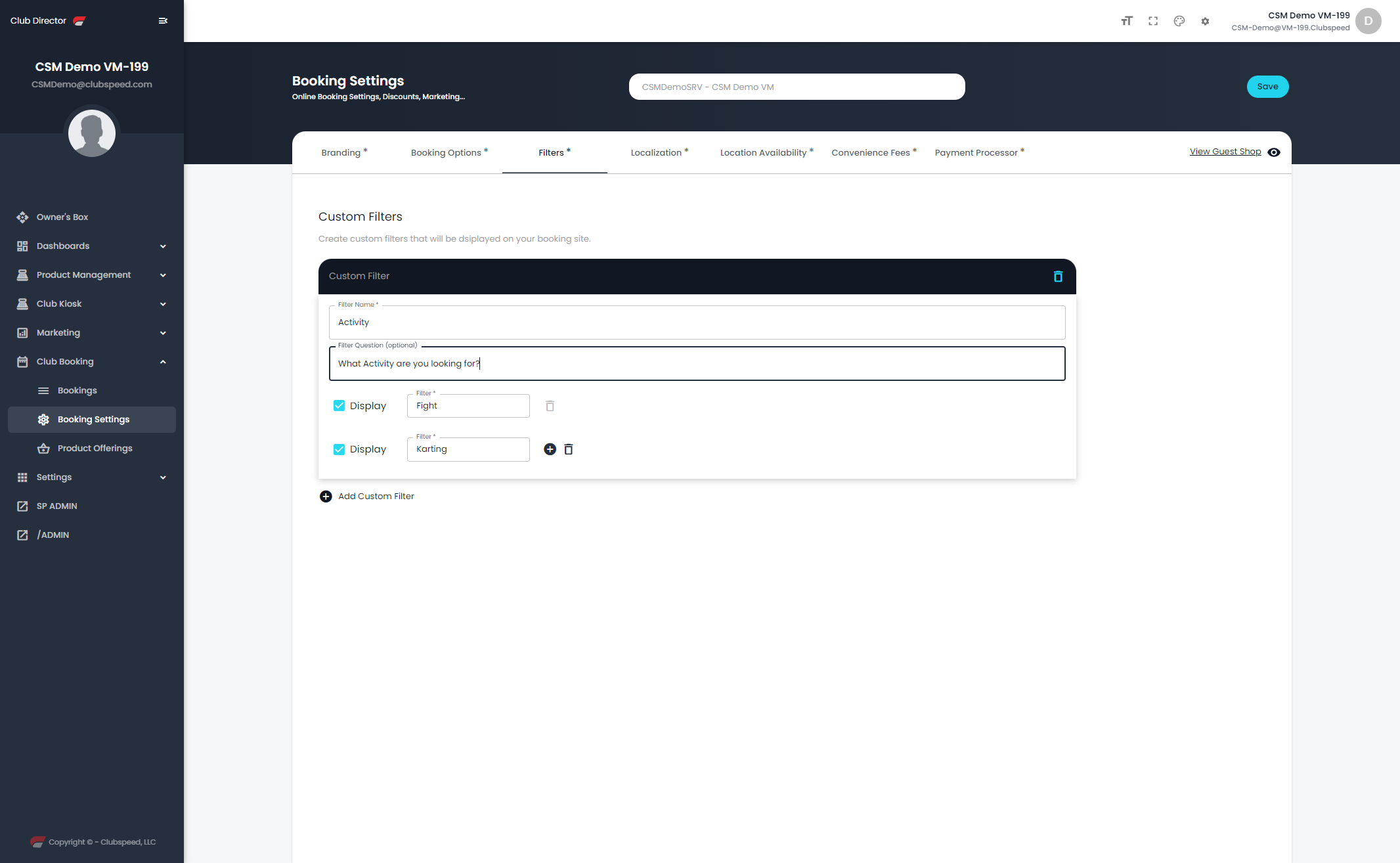1400x863 pixels.
Task: Delete the Fight filter row
Action: (x=550, y=406)
